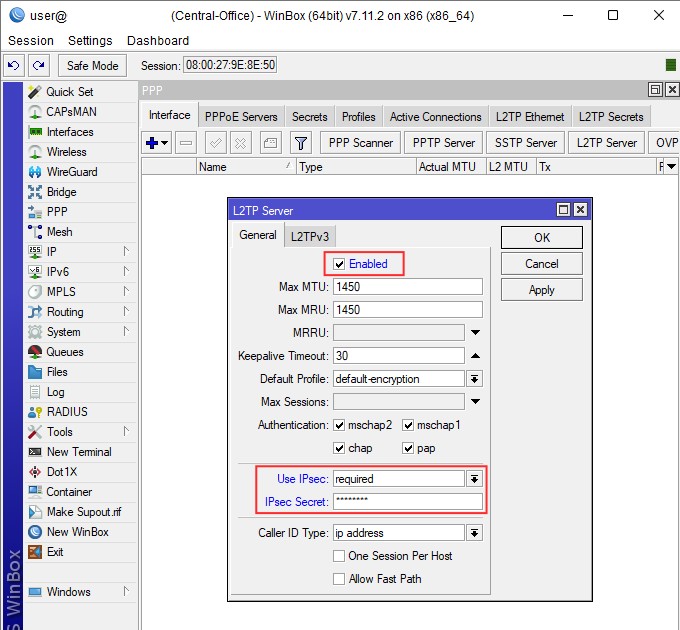Screen dimensions: 680x630
Task: Toggle the mschap2 authentication checkbox
Action: pyautogui.click(x=340, y=425)
